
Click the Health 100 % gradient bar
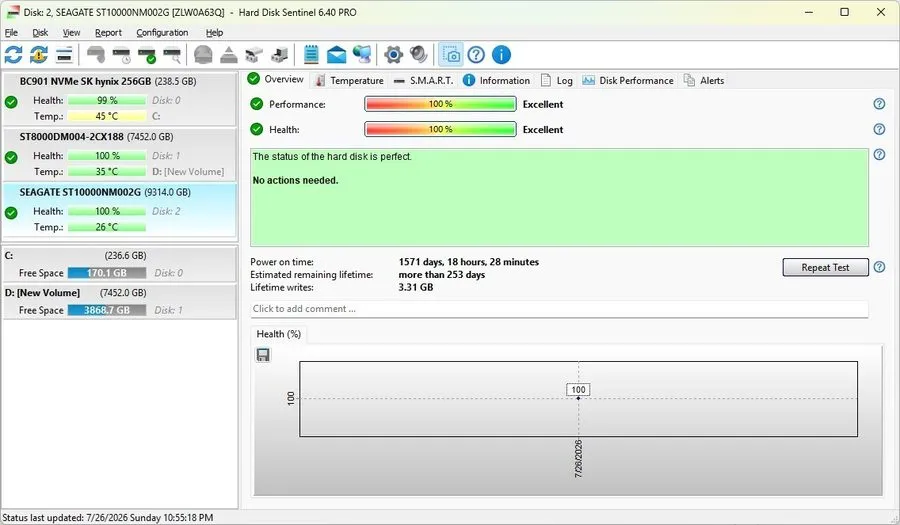pyautogui.click(x=440, y=129)
